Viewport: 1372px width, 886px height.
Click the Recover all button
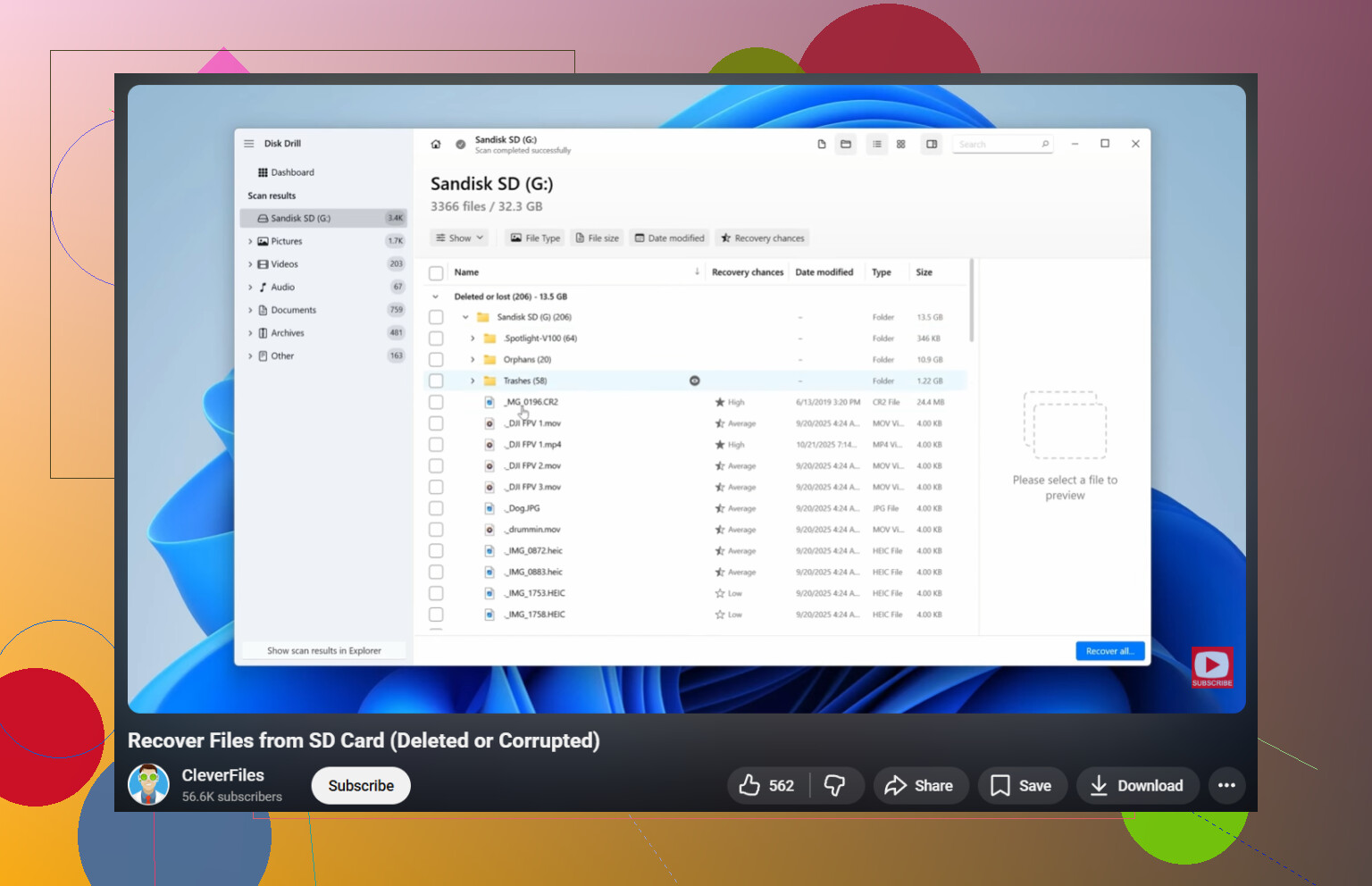click(x=1109, y=651)
